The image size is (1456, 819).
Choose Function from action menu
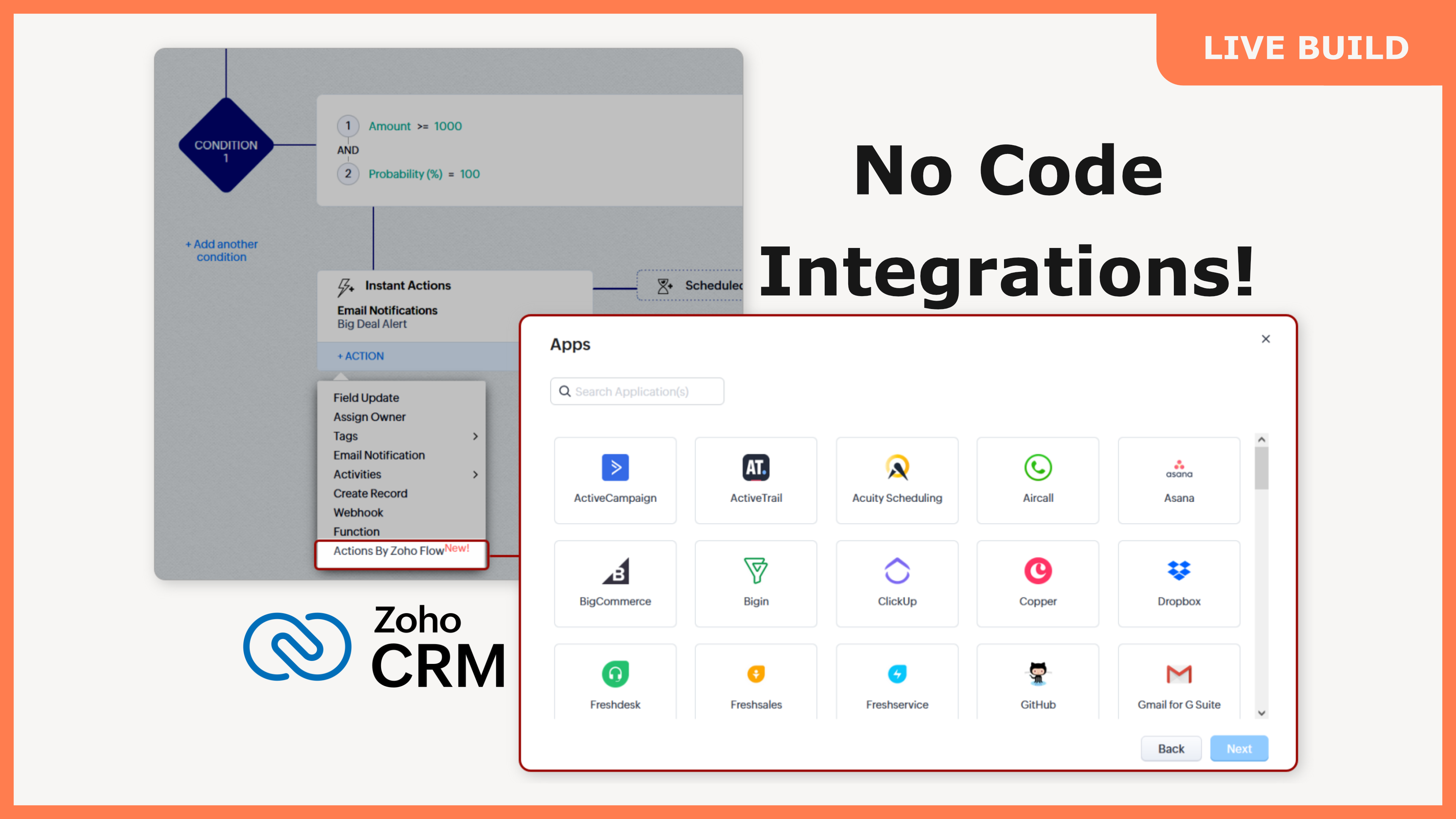click(356, 531)
